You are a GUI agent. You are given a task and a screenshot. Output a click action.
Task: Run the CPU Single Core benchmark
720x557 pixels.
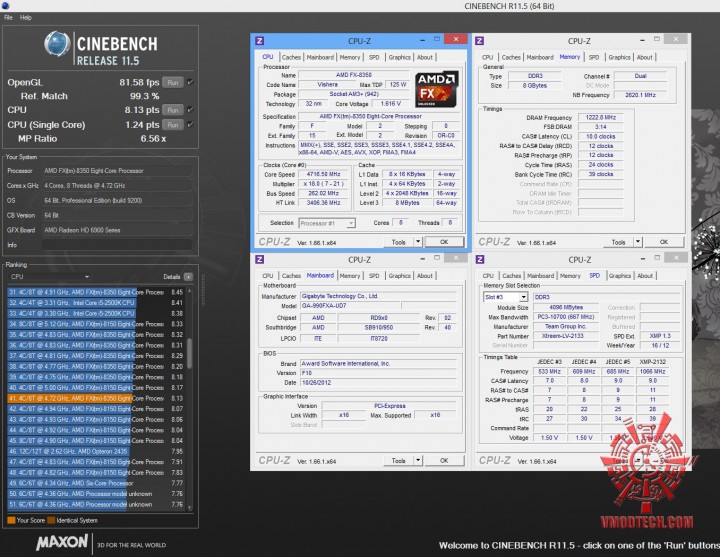pos(173,125)
